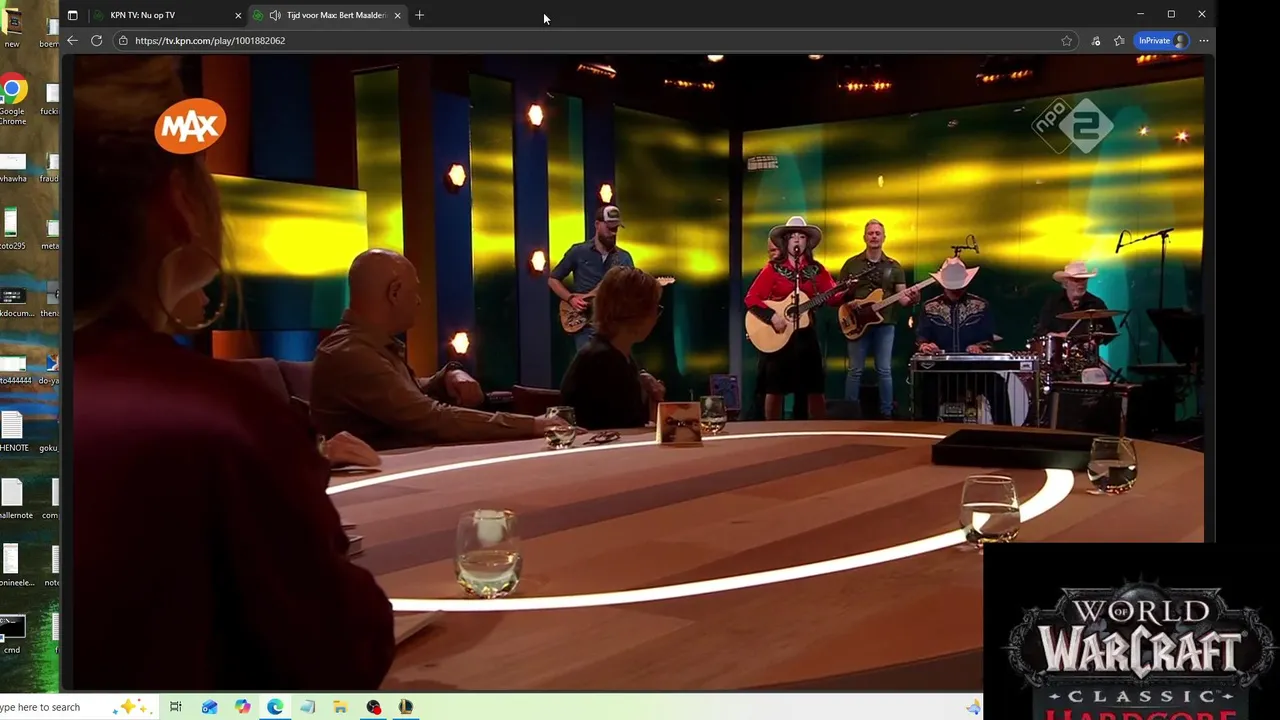Click the InPrivate profile button
This screenshot has height=720, width=1280.
point(1163,40)
